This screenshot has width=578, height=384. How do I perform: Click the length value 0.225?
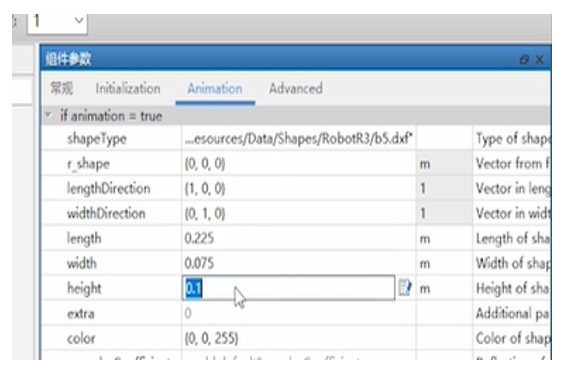[199, 238]
